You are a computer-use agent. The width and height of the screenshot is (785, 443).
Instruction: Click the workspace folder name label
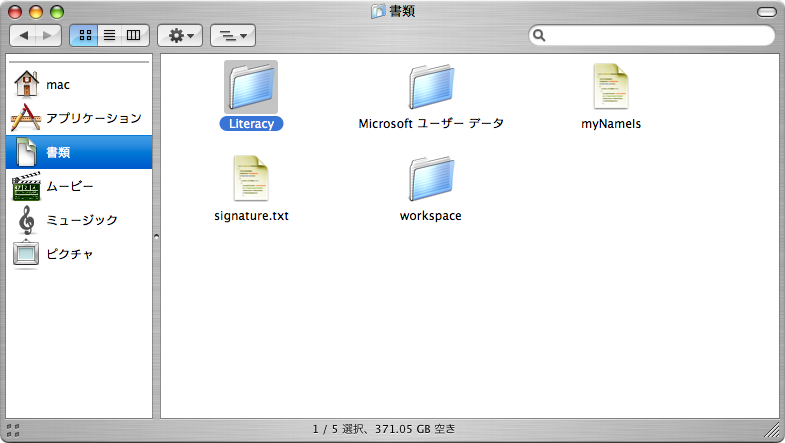(x=431, y=216)
